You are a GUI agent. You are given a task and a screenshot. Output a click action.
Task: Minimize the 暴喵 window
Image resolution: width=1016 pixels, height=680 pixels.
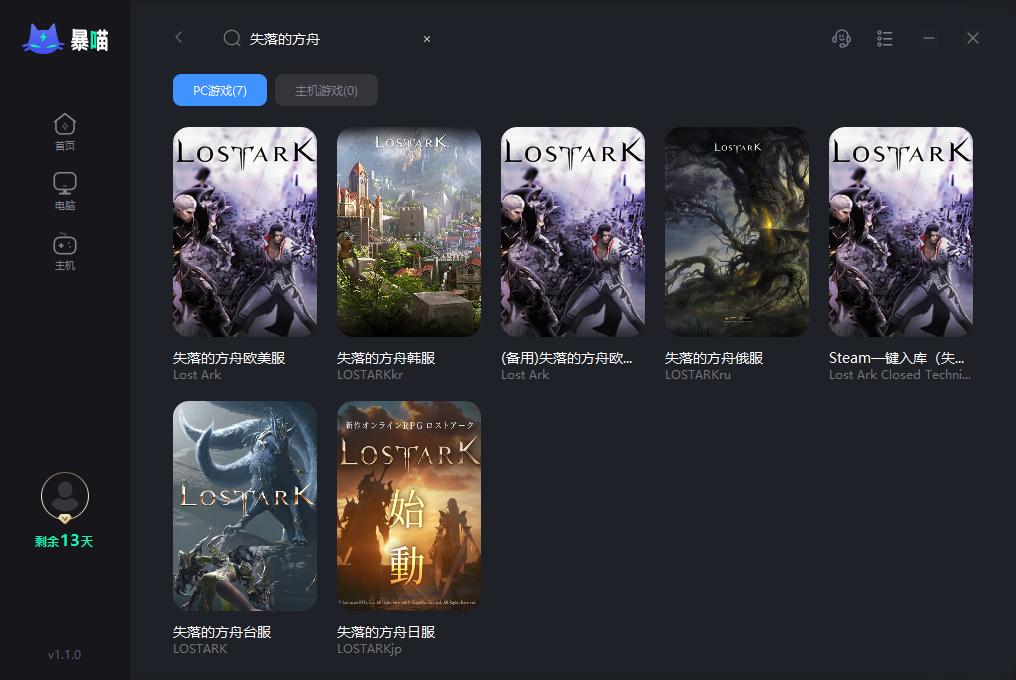[929, 38]
